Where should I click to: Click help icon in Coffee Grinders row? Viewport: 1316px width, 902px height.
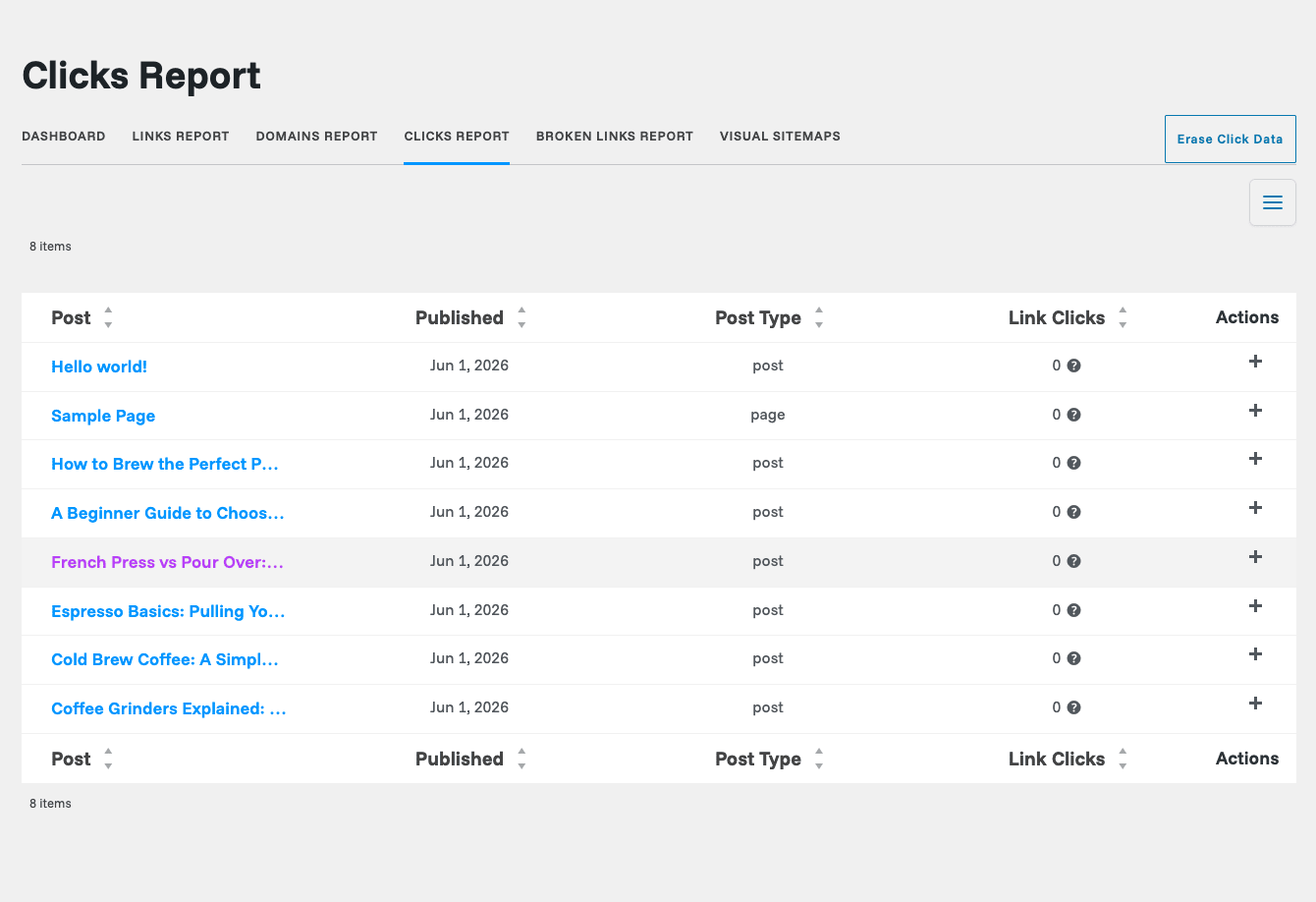(1074, 707)
